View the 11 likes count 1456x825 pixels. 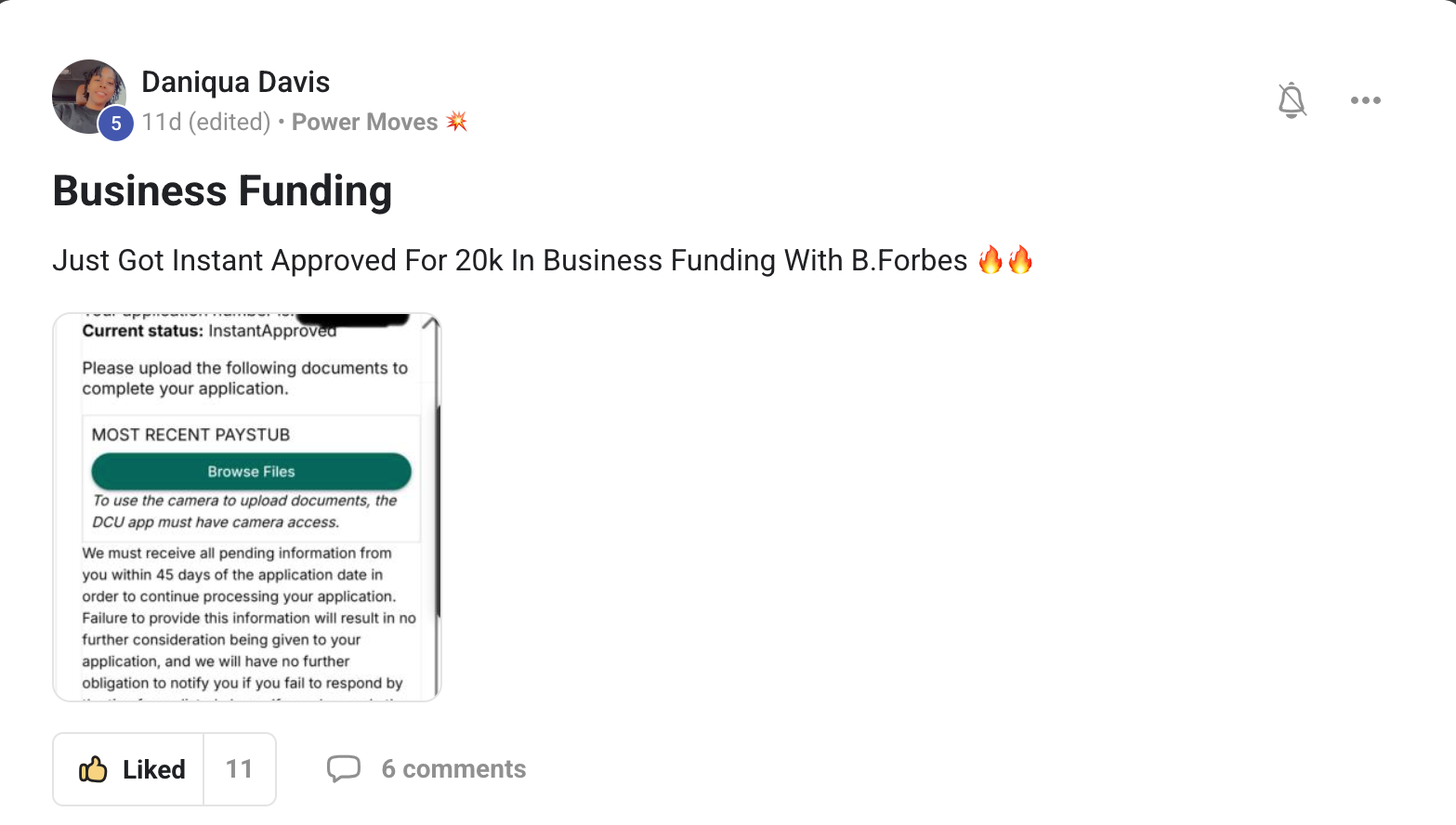239,769
